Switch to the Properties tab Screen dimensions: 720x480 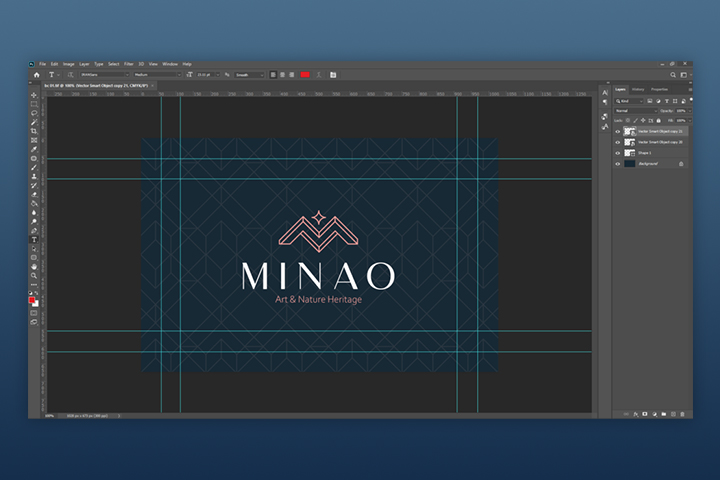[659, 89]
